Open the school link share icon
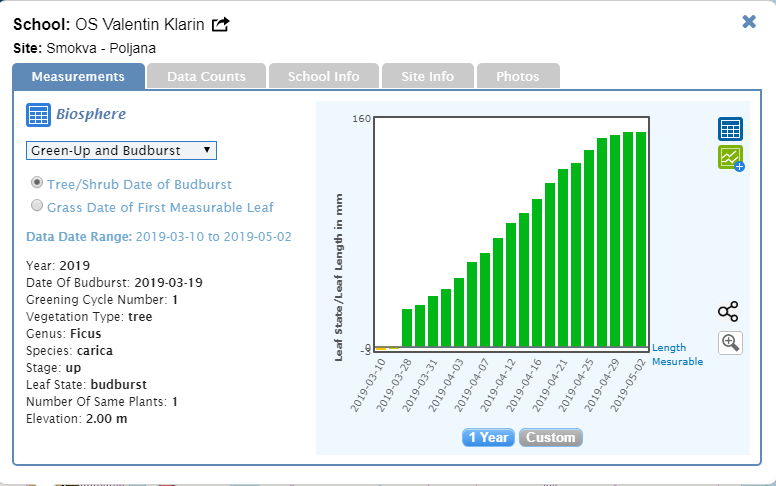The width and height of the screenshot is (776, 486). [x=220, y=24]
